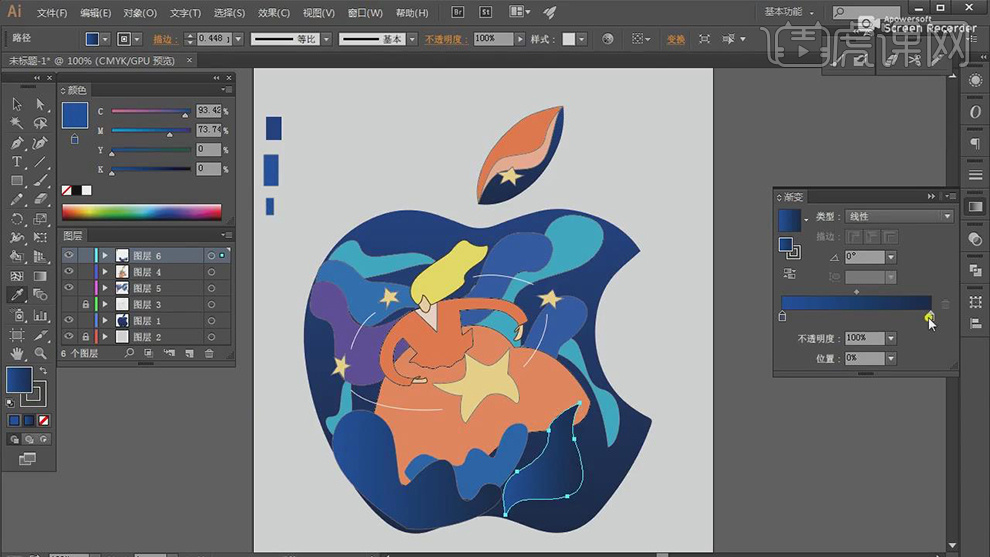The width and height of the screenshot is (990, 557).
Task: Select the Type tool
Action: (17, 162)
